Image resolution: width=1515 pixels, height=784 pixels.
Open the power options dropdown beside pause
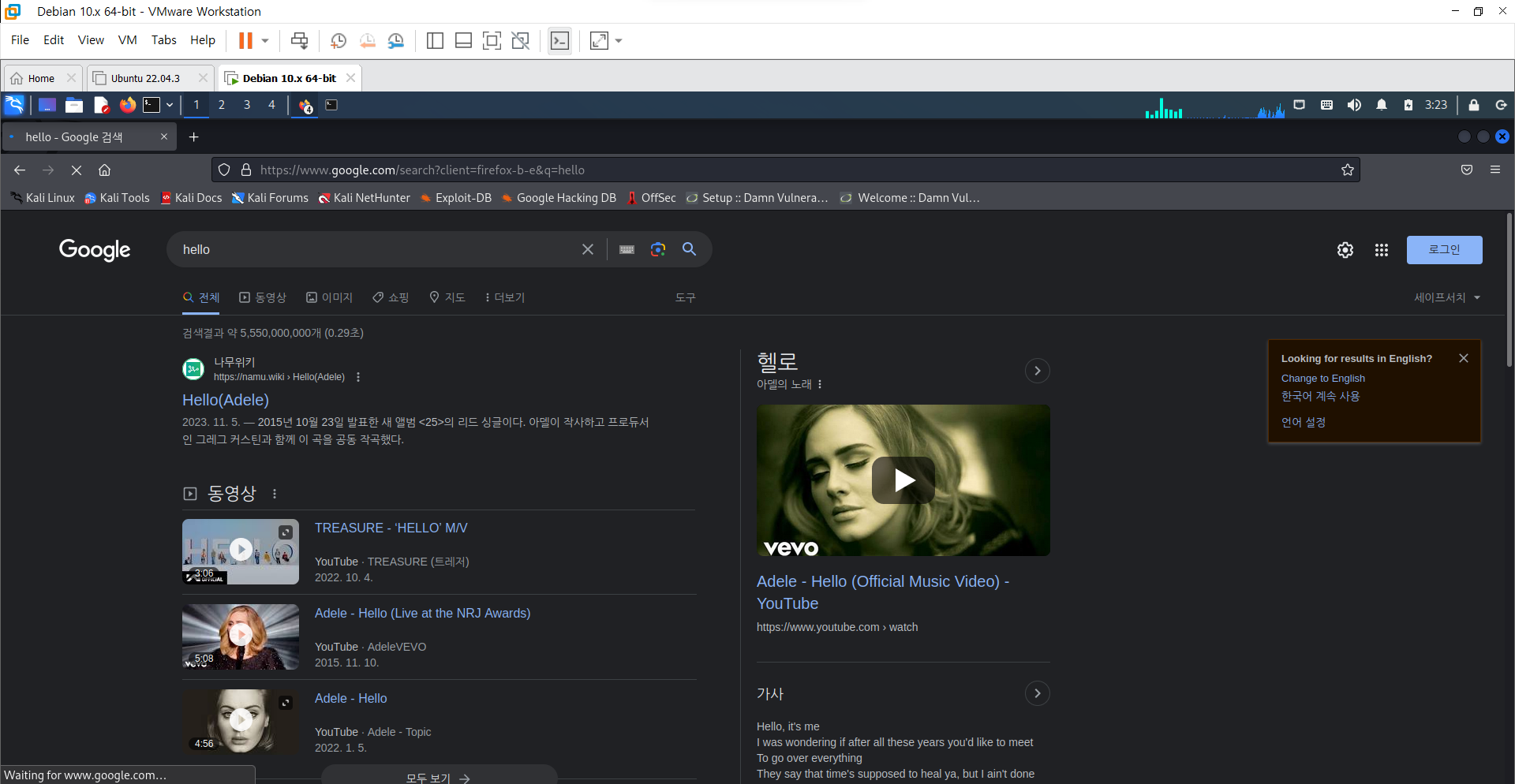click(265, 40)
